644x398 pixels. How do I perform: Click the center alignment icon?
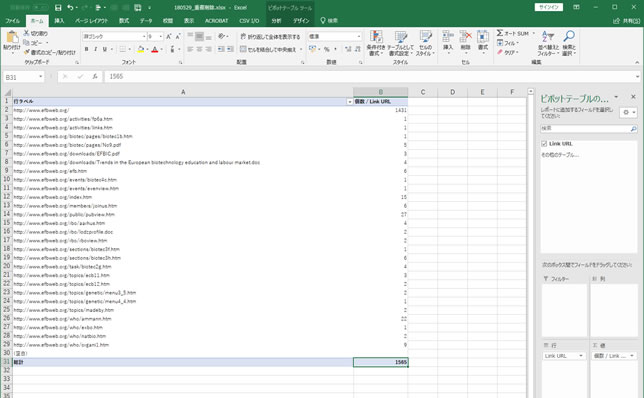click(199, 49)
